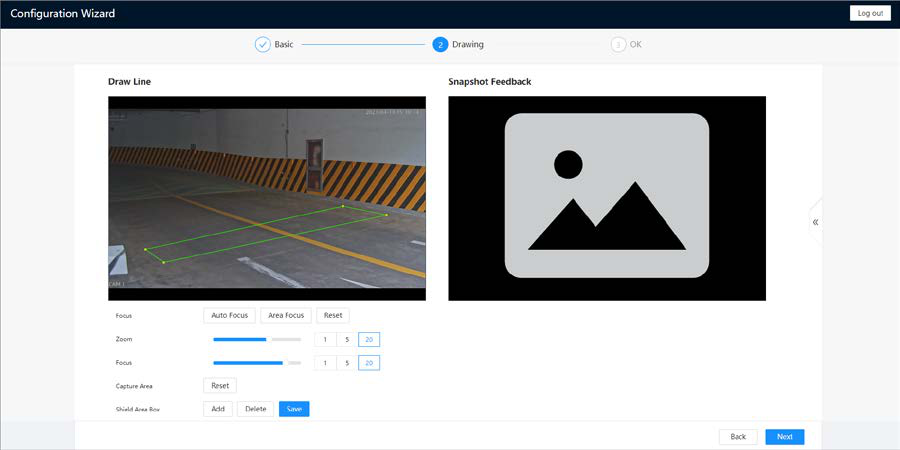The image size is (900, 450).
Task: Expand the side panel double-chevron arrow
Action: 815,222
